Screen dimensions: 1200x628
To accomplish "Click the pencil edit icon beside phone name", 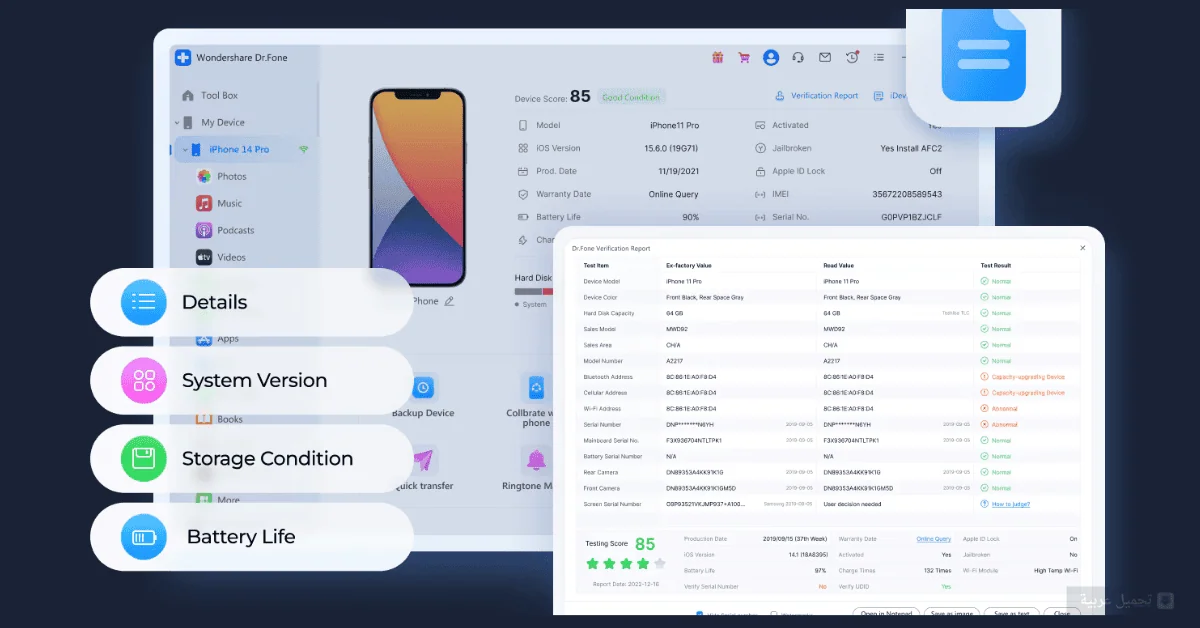I will click(x=449, y=301).
